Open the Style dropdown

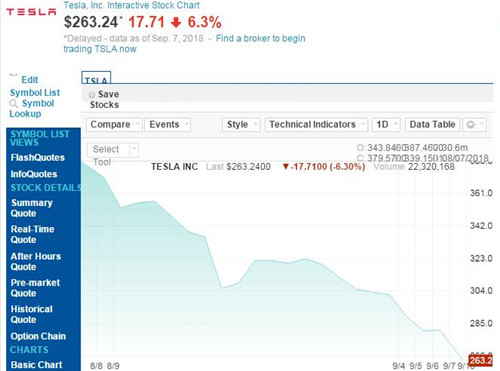241,125
